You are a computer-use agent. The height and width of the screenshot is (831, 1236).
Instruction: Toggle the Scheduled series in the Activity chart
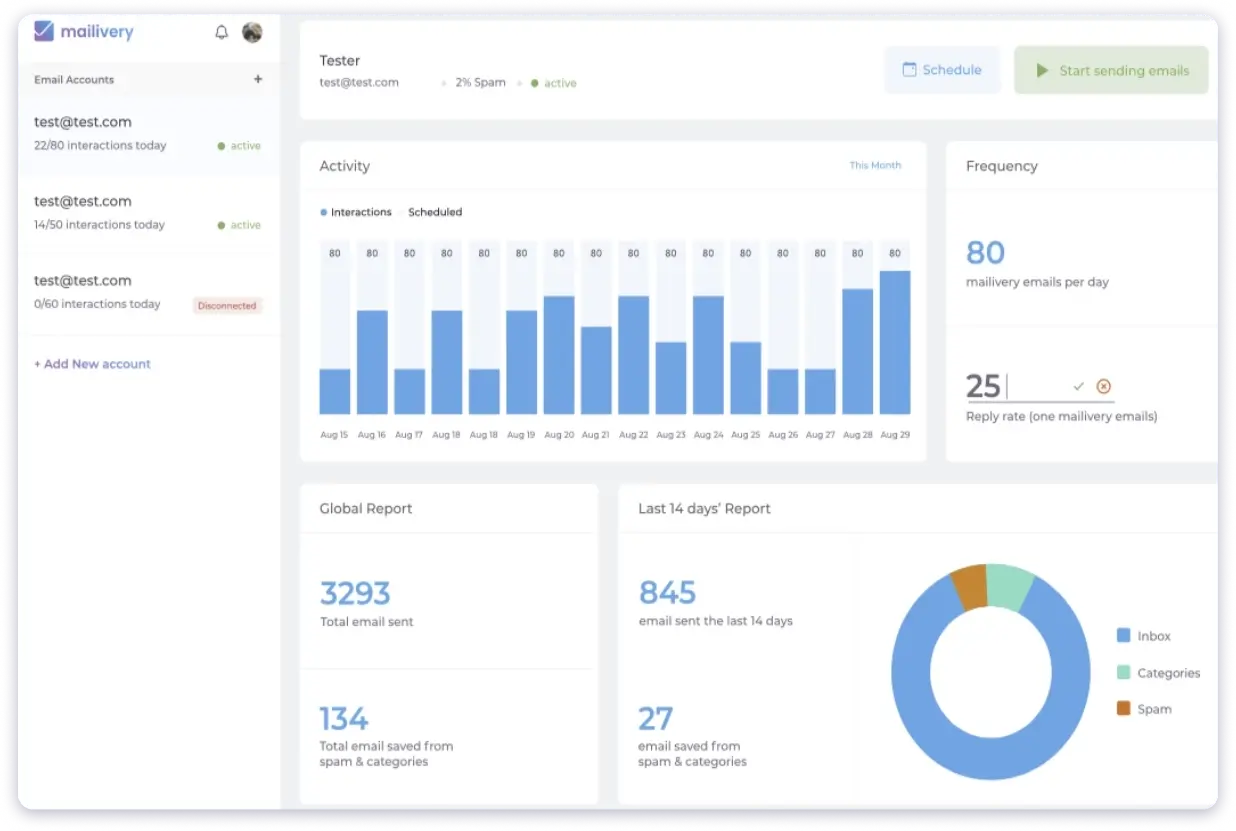click(434, 212)
